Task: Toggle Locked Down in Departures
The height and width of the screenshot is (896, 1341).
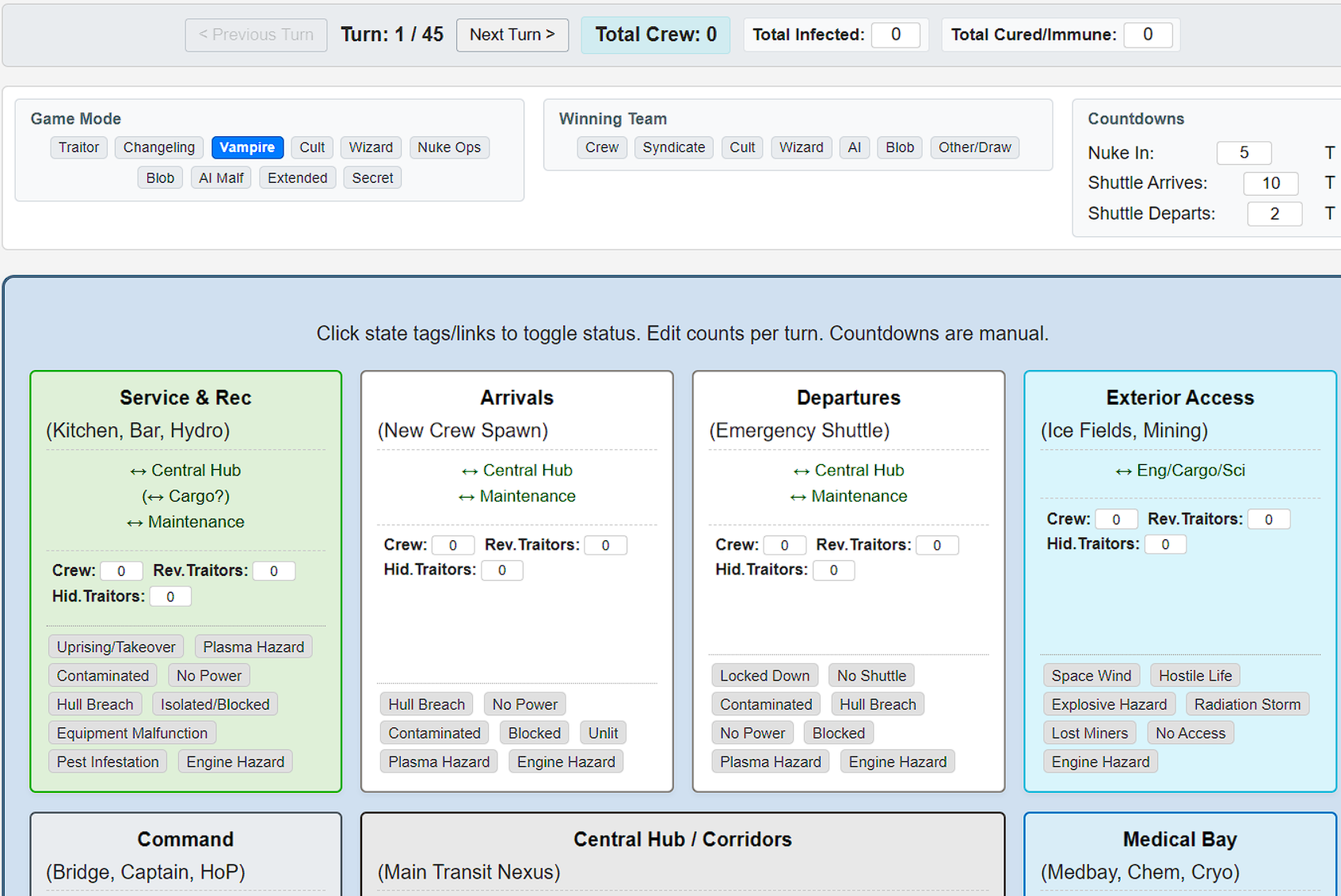Action: (x=764, y=676)
